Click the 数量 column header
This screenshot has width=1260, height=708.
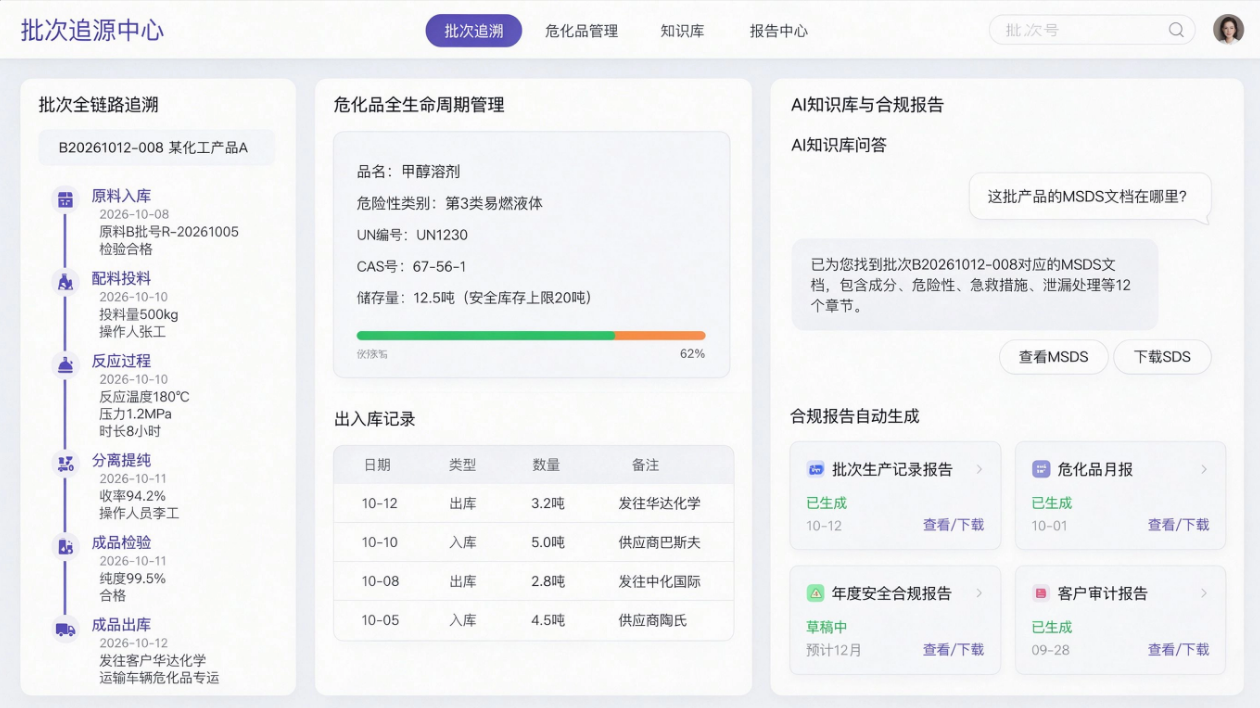click(546, 465)
